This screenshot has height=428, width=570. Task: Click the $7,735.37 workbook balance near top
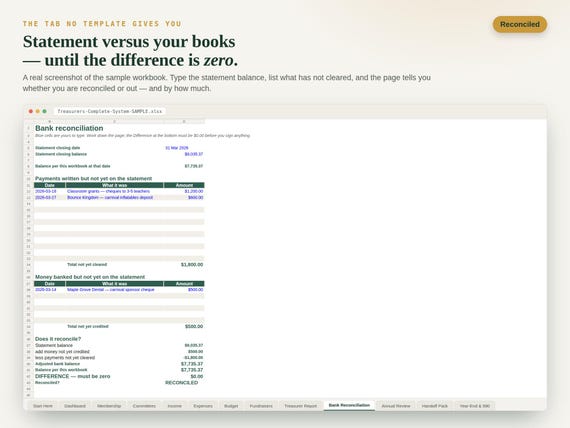tap(194, 166)
